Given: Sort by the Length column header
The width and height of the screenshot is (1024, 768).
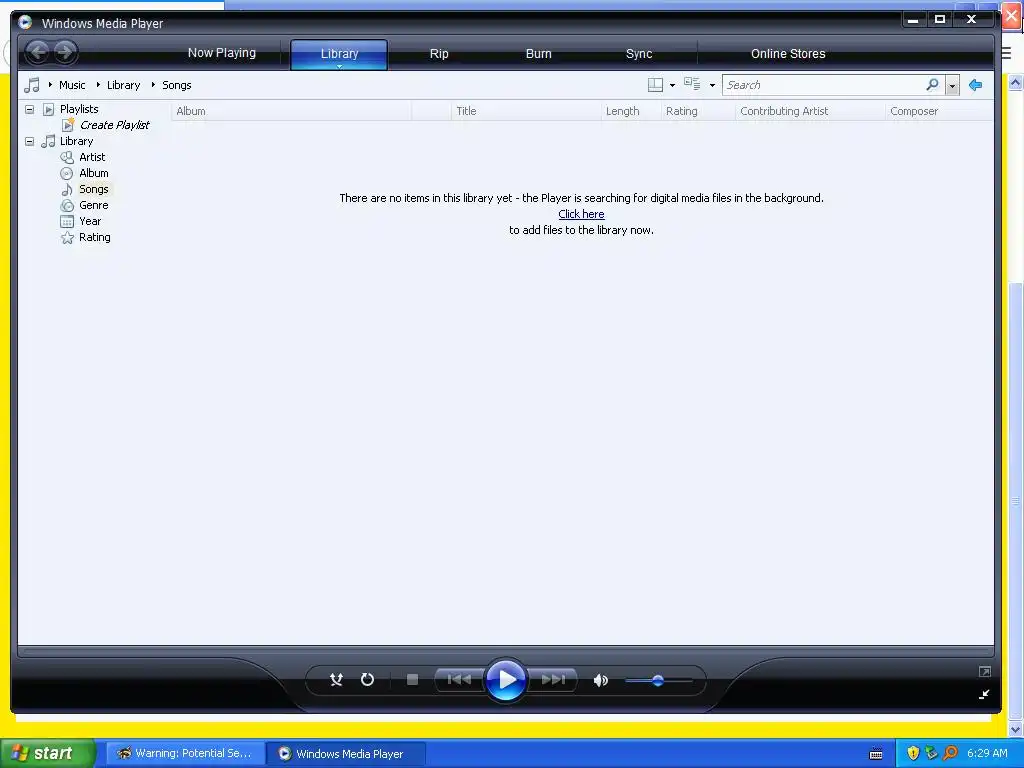Looking at the screenshot, I should [x=631, y=111].
